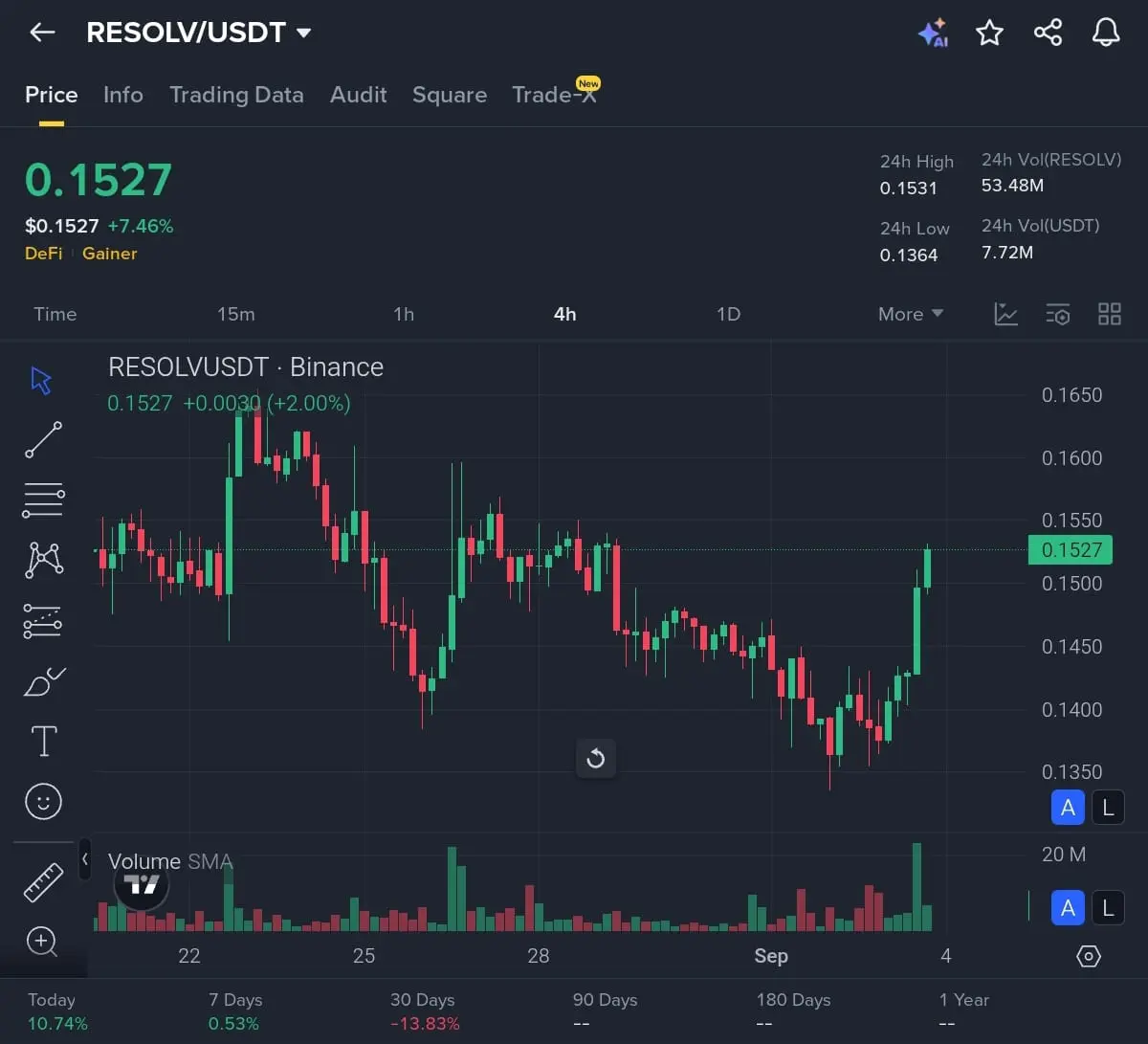
Task: Select the Time chart interval
Action: tap(55, 314)
